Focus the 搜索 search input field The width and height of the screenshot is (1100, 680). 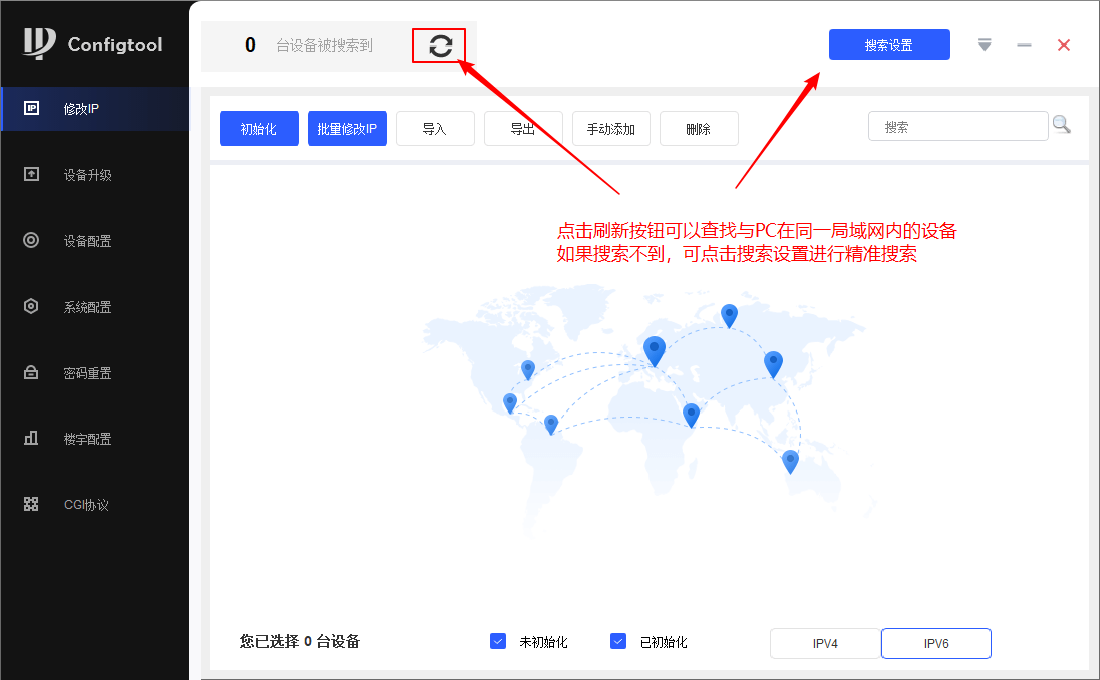tap(958, 126)
